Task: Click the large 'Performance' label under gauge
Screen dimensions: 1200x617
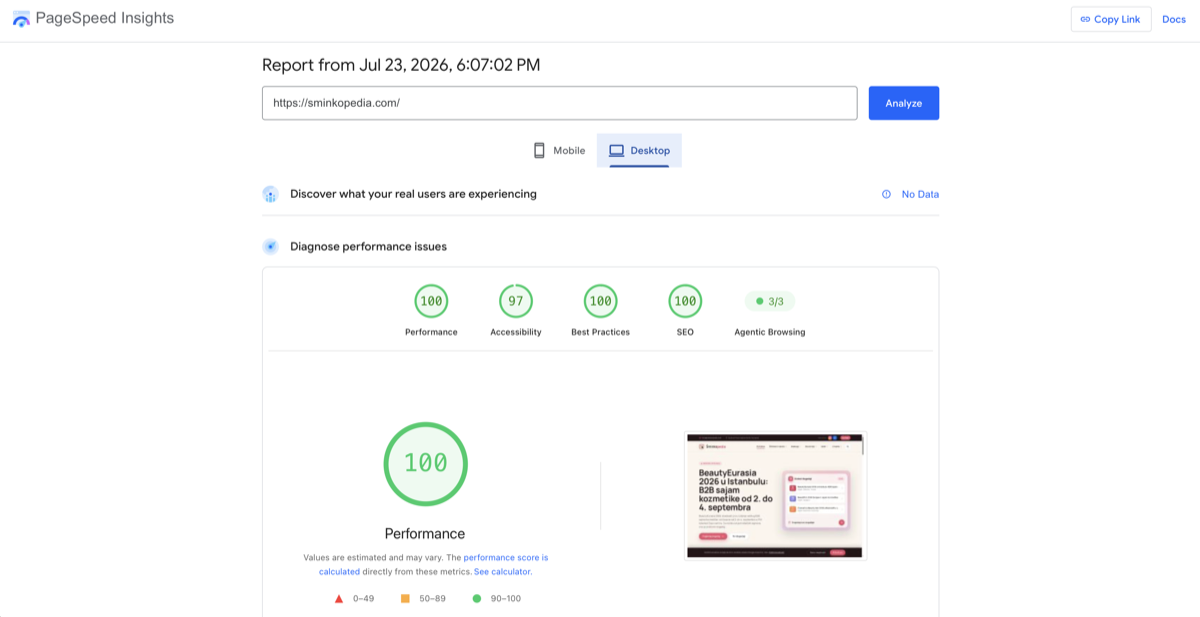Action: click(425, 533)
